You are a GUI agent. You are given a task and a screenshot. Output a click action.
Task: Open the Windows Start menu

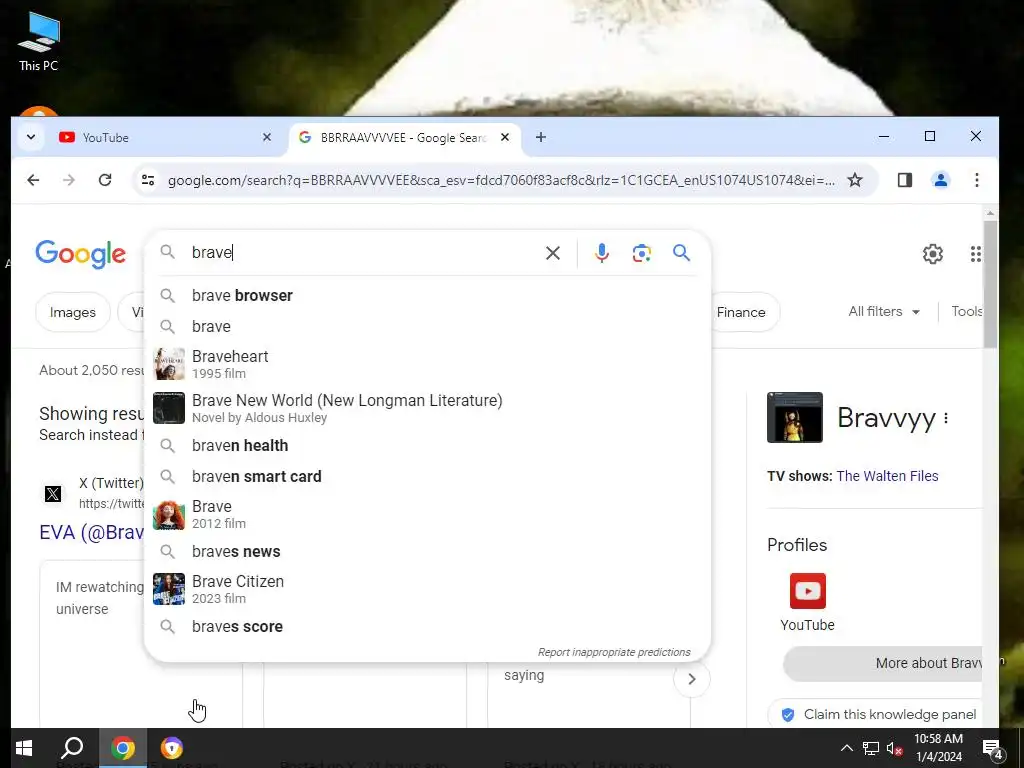(24, 748)
